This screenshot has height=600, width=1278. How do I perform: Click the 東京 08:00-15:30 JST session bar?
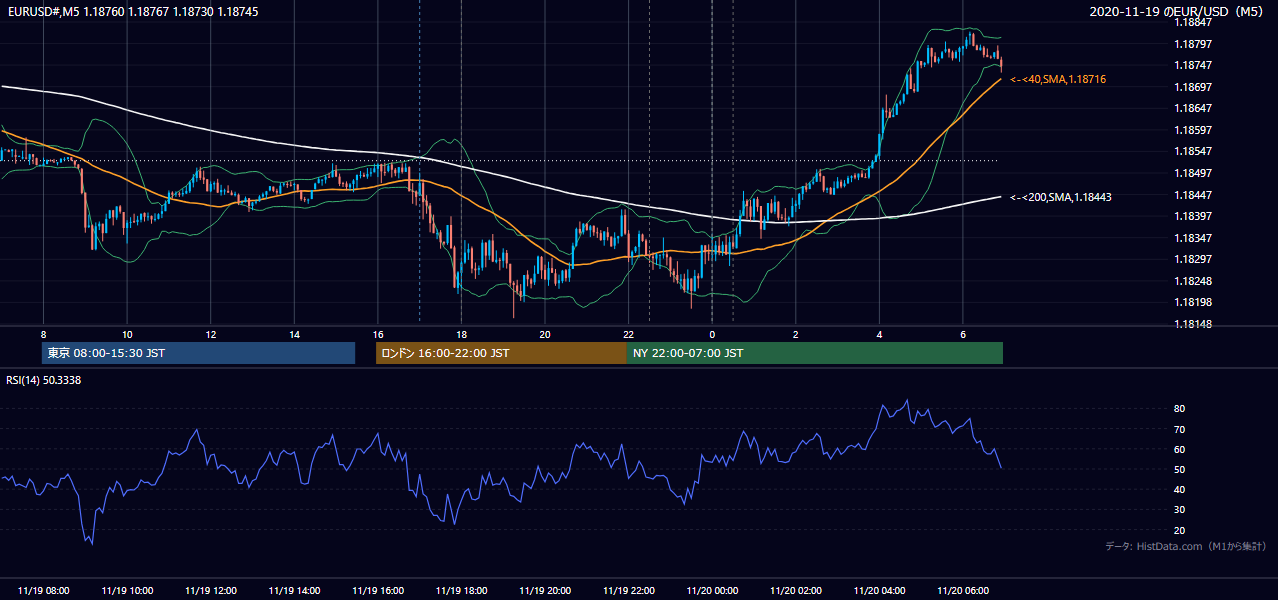coord(198,353)
